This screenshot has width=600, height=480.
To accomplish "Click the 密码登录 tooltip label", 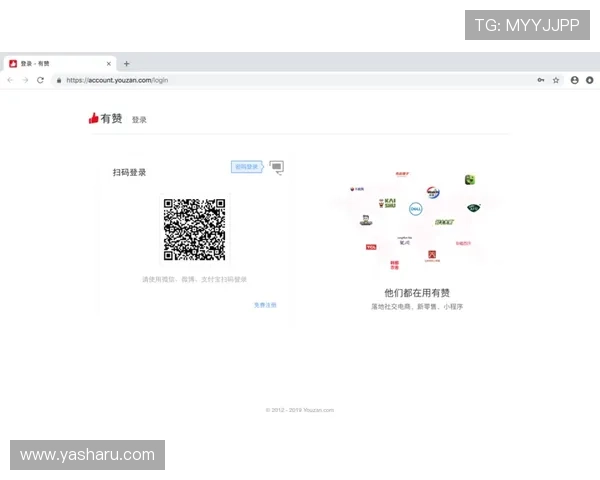I will (247, 167).
